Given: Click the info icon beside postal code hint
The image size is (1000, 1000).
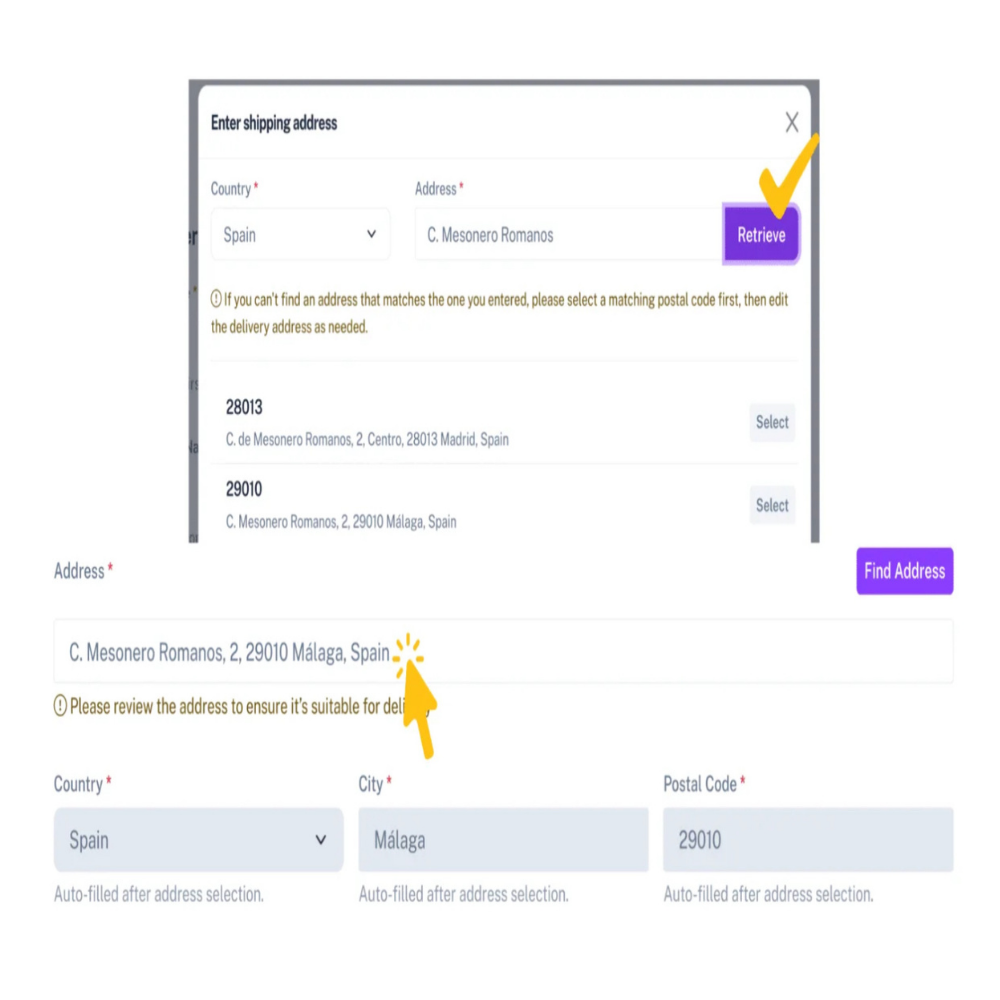Looking at the screenshot, I should click(216, 299).
